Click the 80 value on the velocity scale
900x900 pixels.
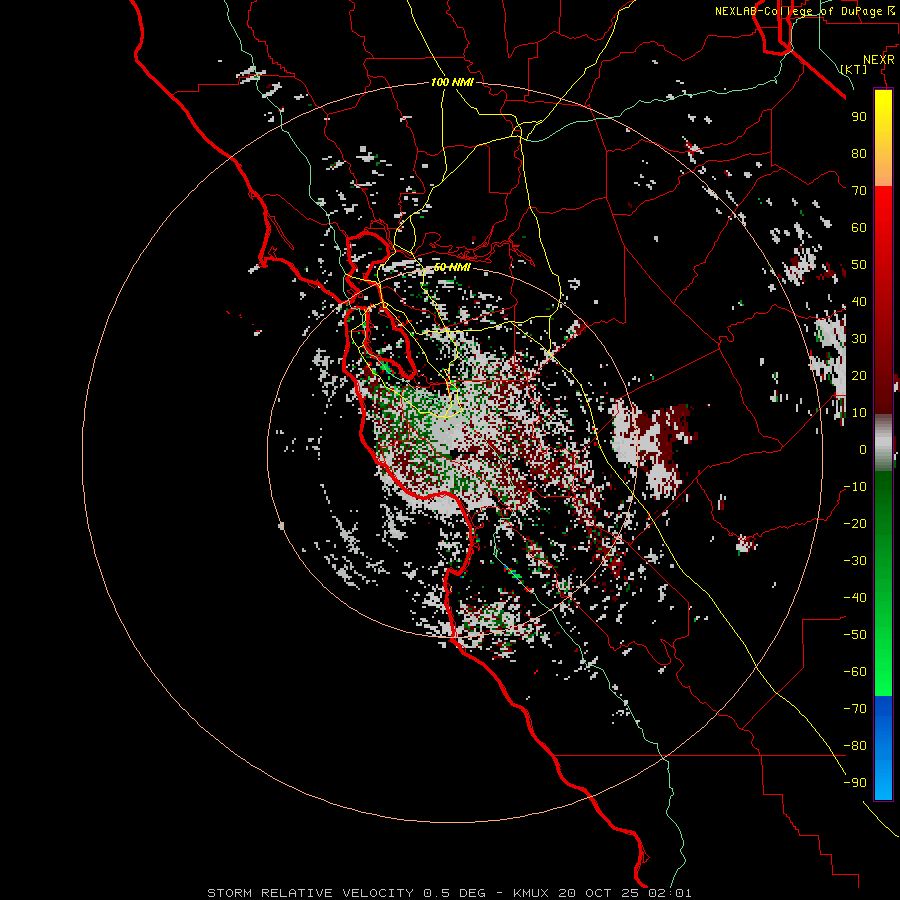pos(859,153)
